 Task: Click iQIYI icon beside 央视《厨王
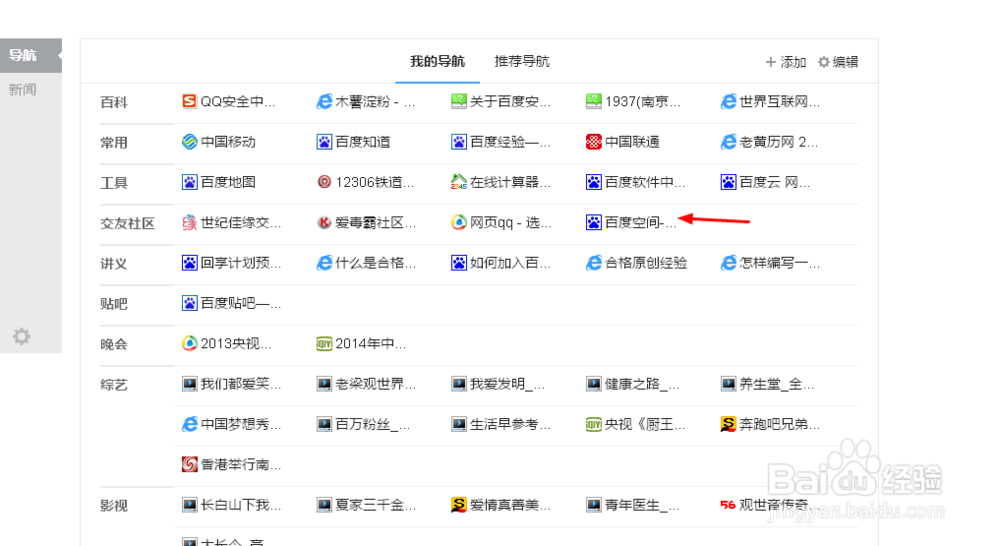click(594, 424)
